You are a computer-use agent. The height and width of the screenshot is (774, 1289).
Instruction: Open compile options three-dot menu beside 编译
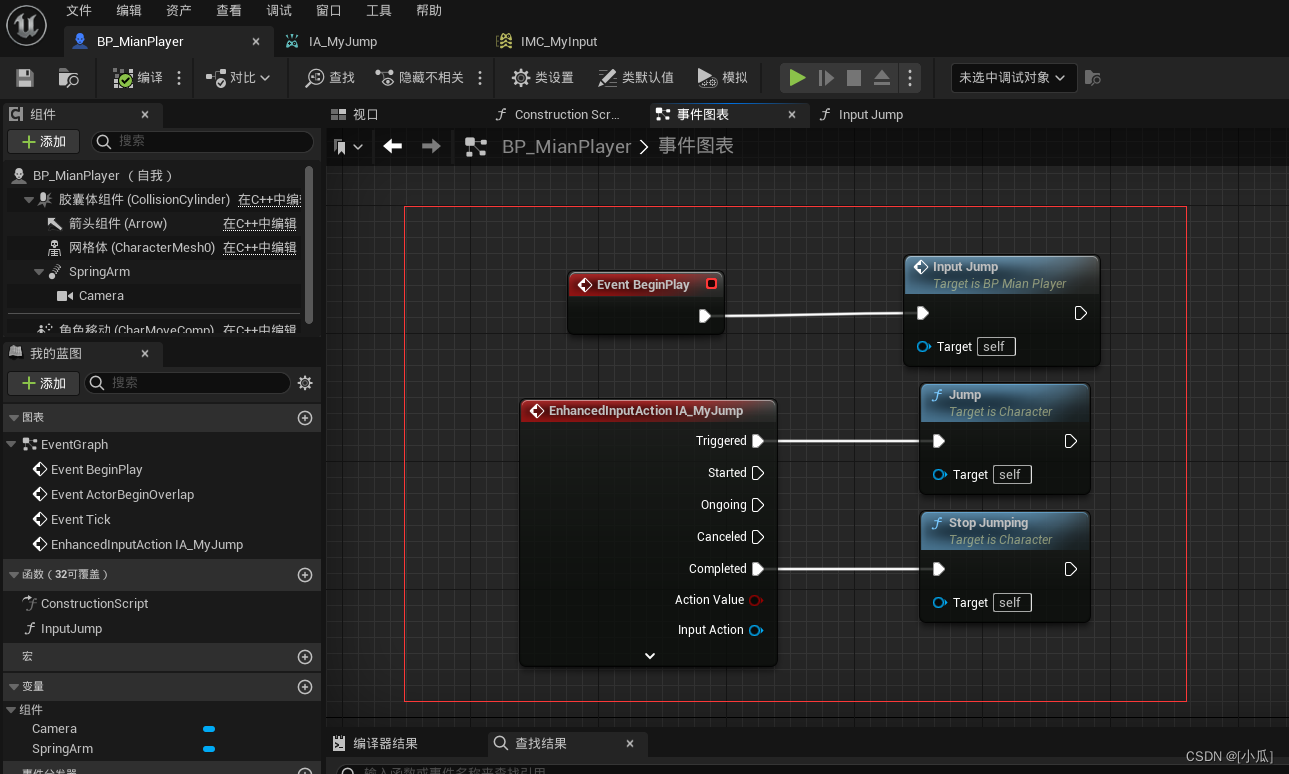point(179,77)
